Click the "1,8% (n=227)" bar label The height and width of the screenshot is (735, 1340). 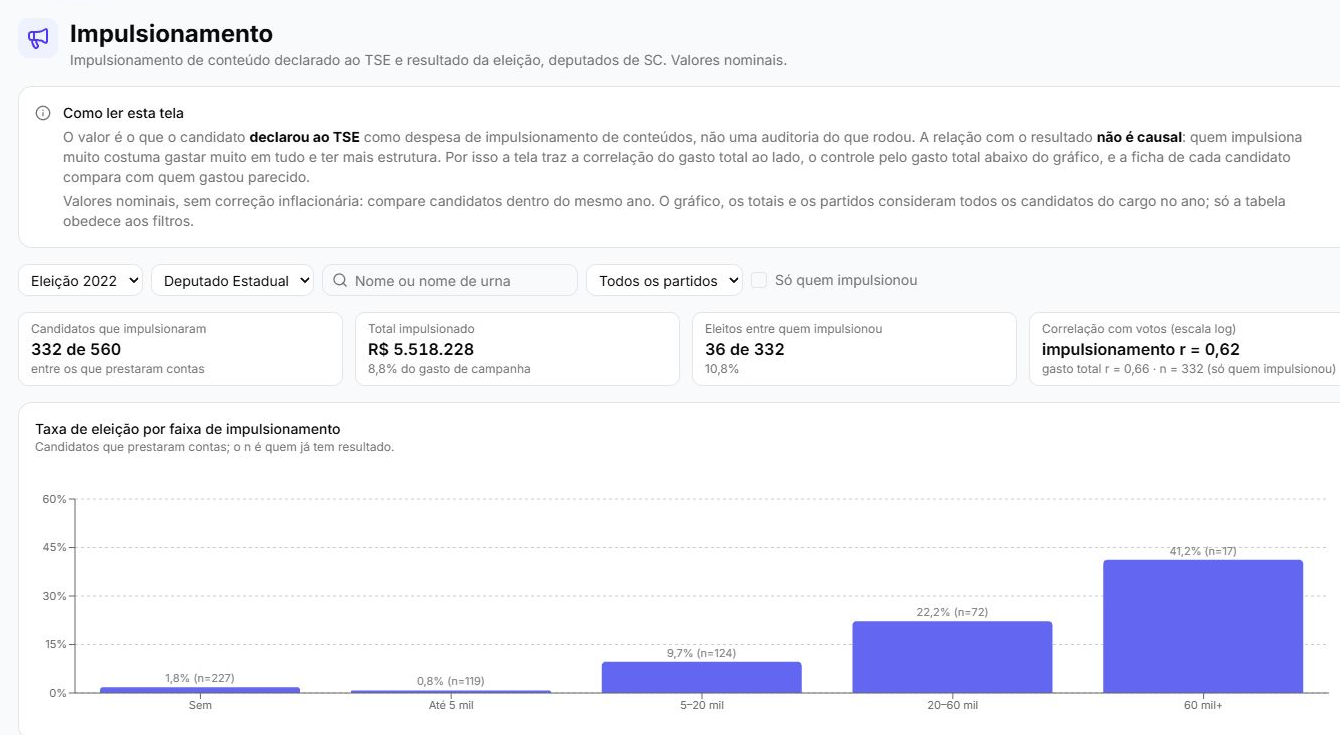point(200,678)
